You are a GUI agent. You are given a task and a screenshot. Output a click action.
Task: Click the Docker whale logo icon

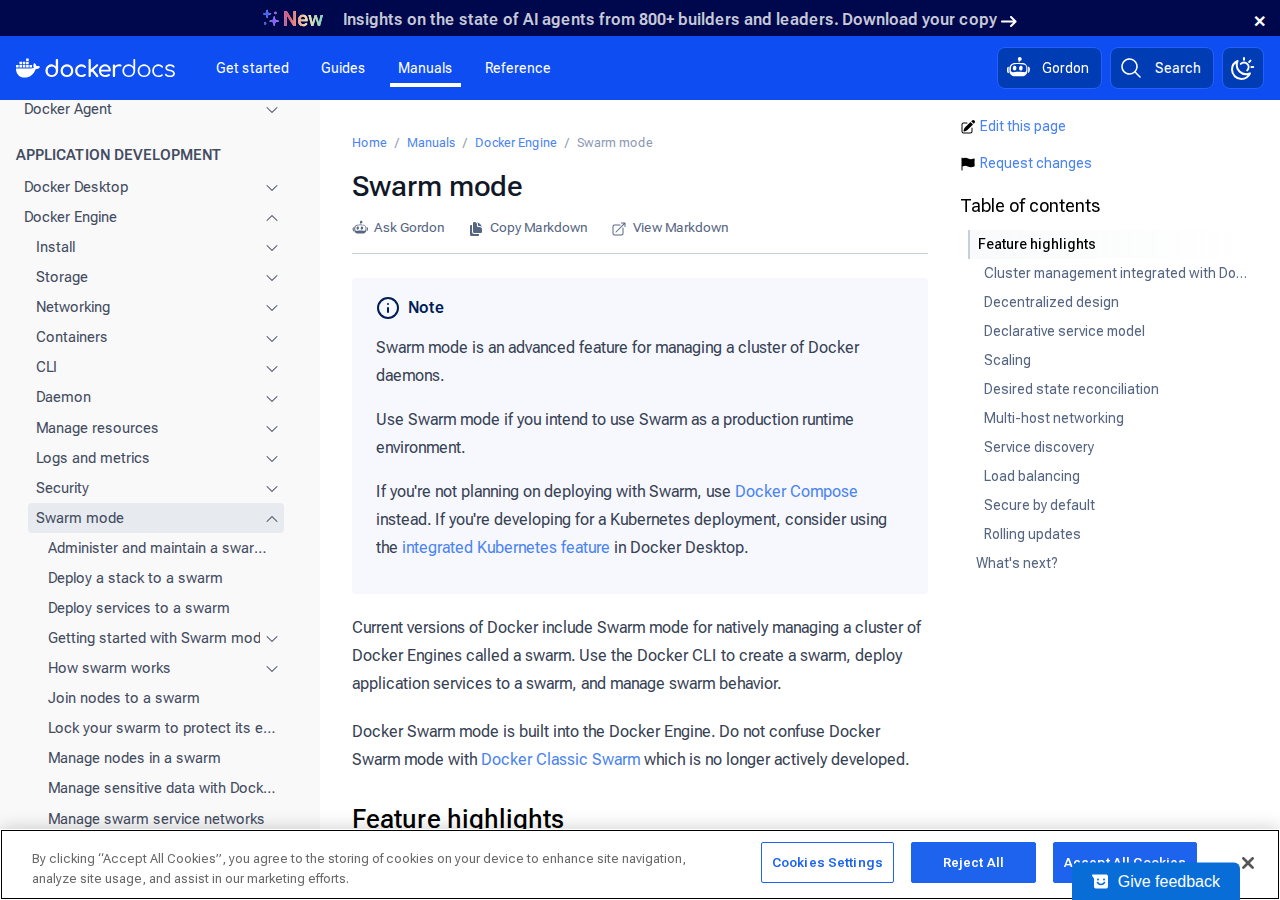click(x=28, y=68)
